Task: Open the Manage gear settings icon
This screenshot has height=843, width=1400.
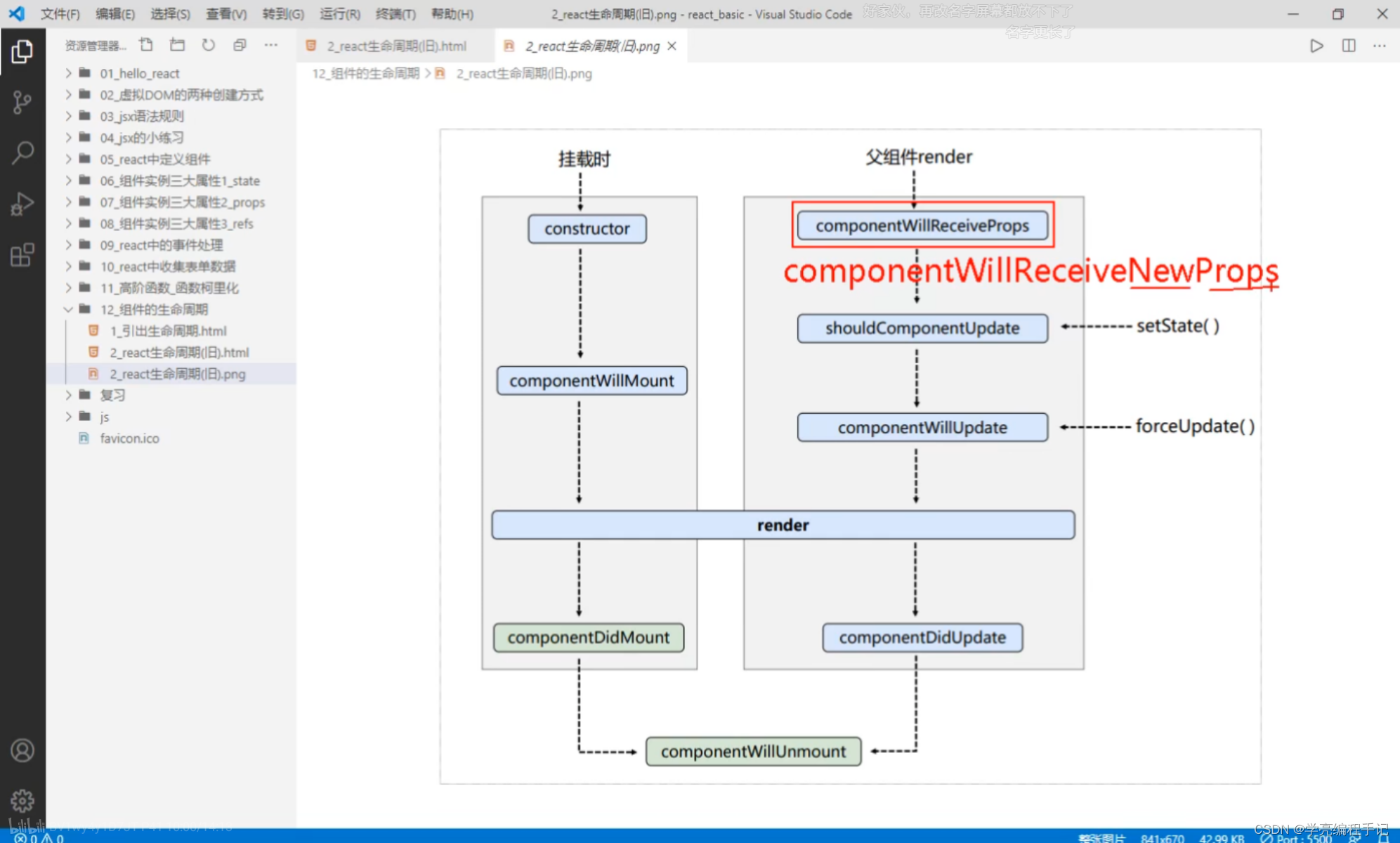Action: pyautogui.click(x=22, y=800)
